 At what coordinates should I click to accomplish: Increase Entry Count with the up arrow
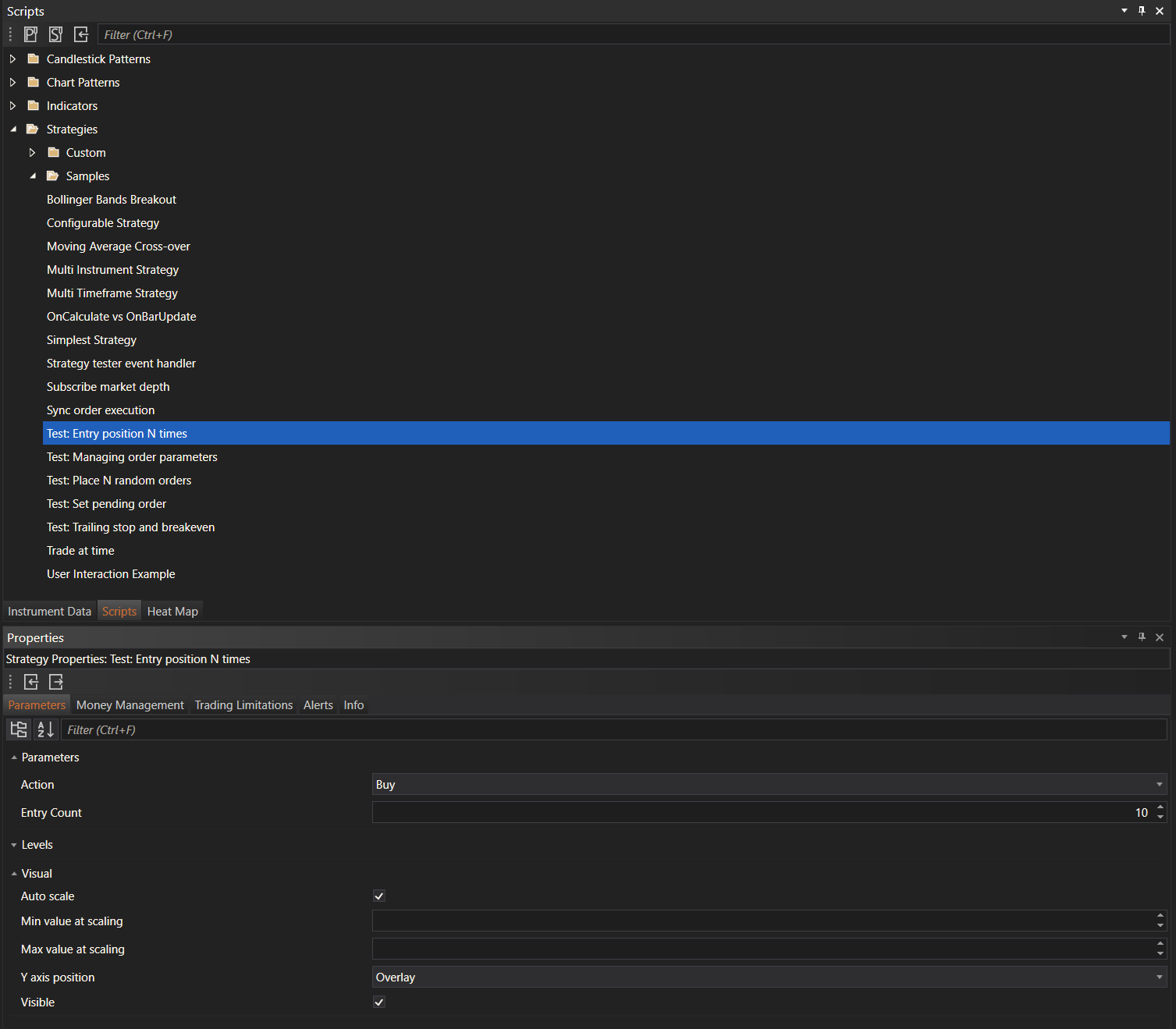tap(1160, 807)
